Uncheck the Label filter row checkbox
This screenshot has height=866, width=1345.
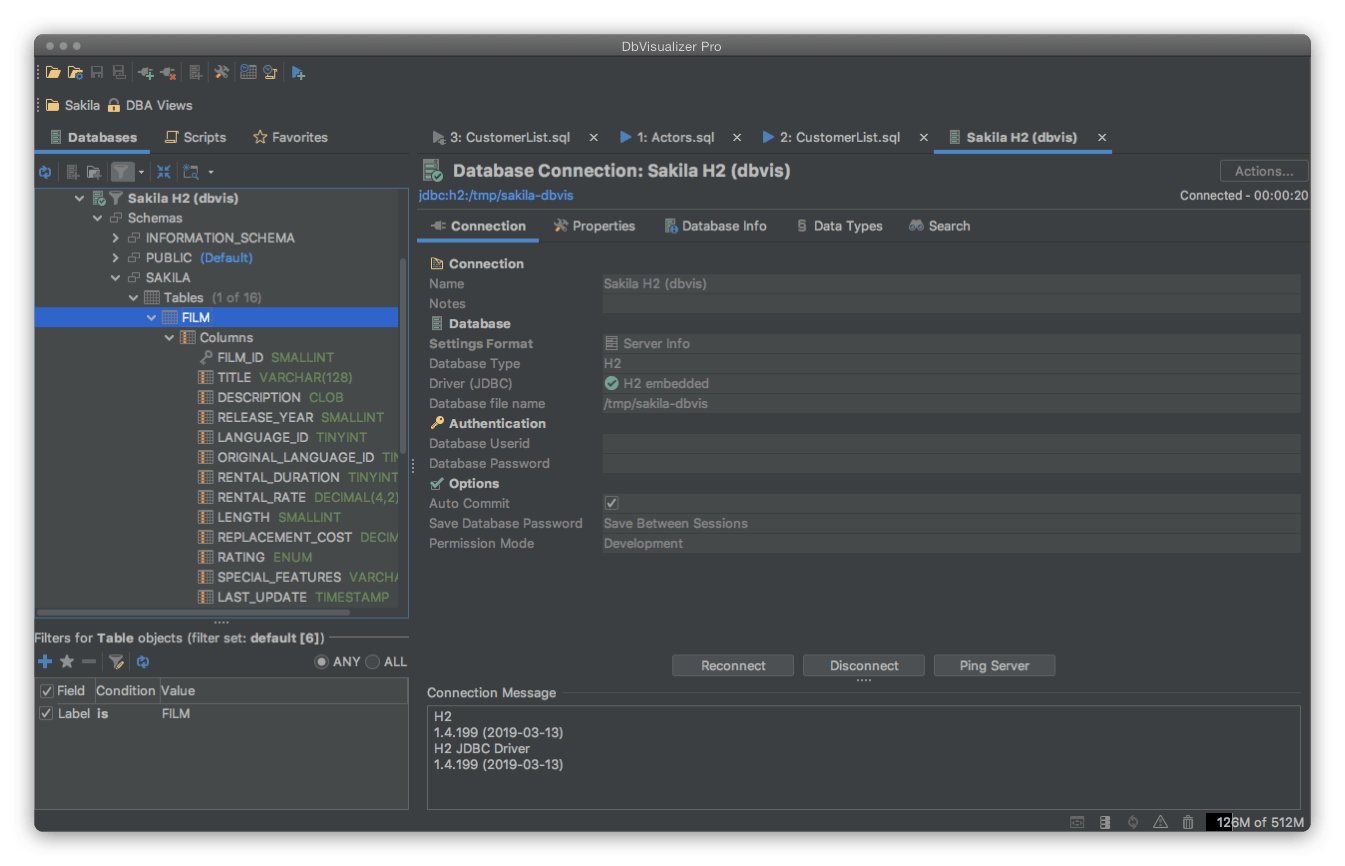(46, 713)
